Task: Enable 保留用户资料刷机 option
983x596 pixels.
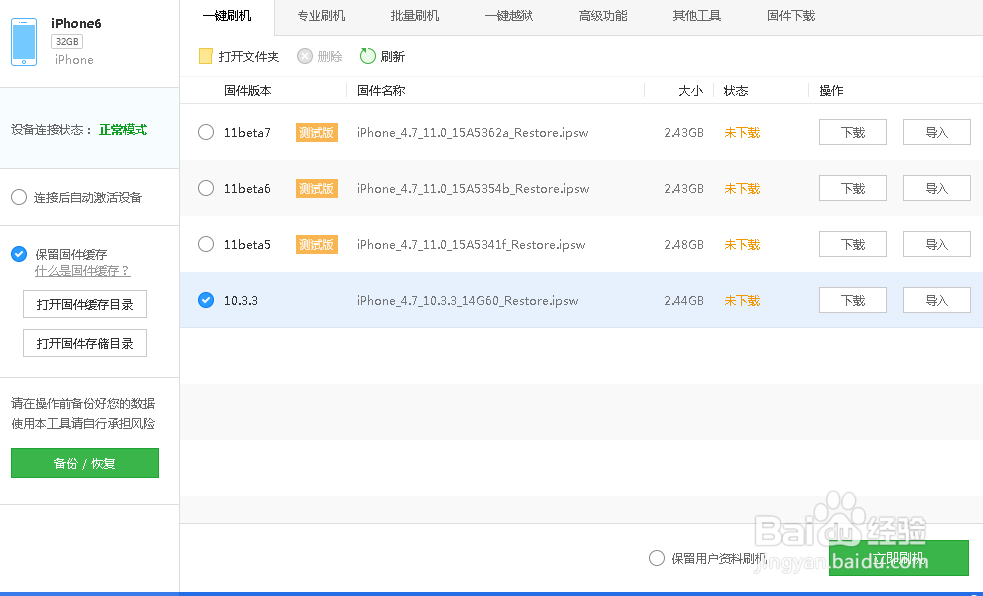Action: [x=656, y=558]
